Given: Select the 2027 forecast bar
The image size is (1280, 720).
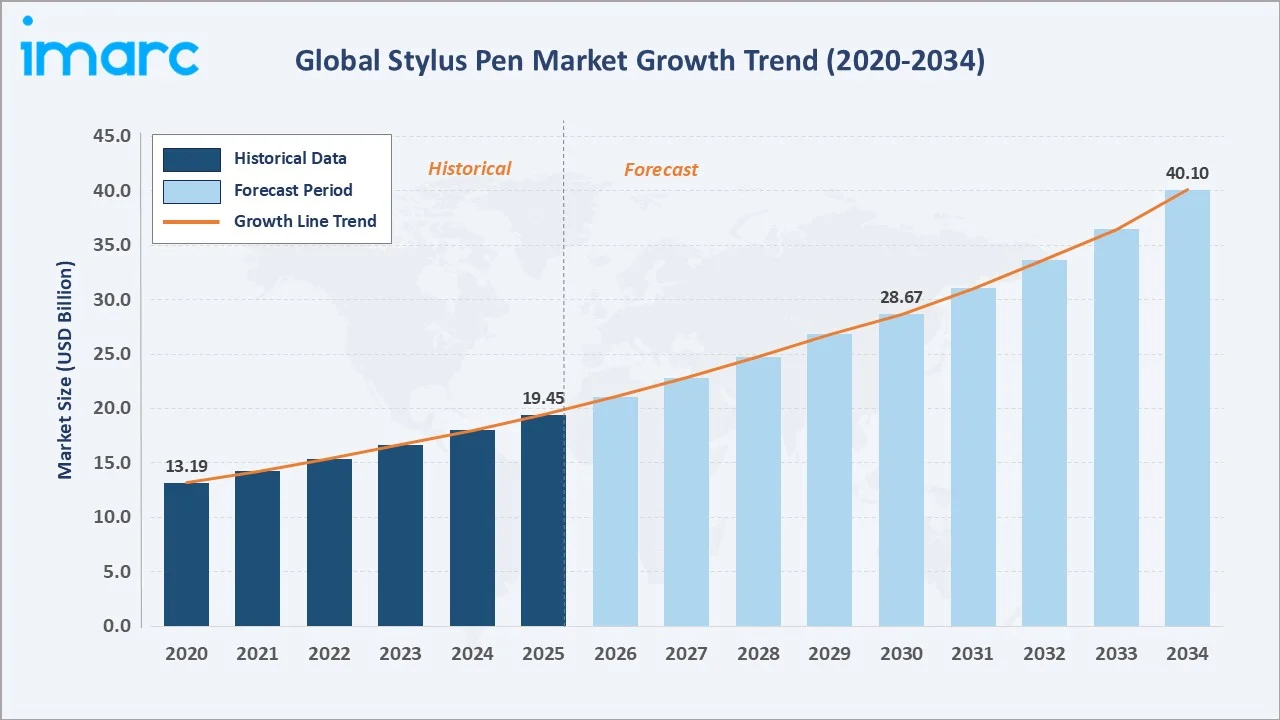Looking at the screenshot, I should point(687,502).
